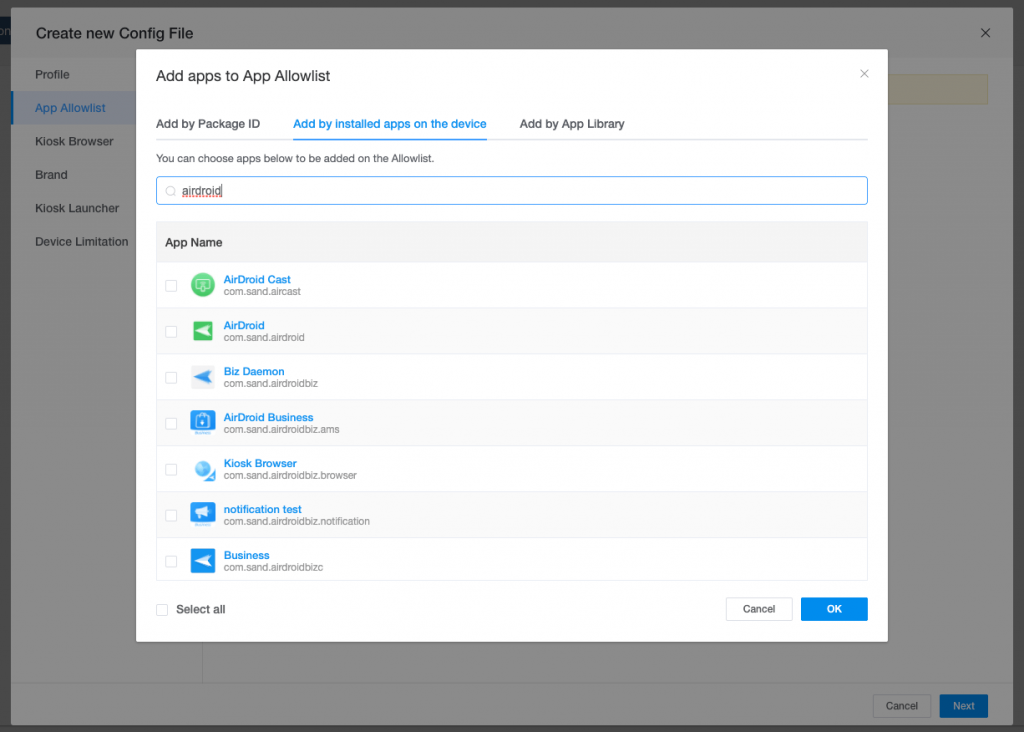The height and width of the screenshot is (732, 1024).
Task: Check the com.sand.airdroid app checkbox
Action: coord(171,332)
